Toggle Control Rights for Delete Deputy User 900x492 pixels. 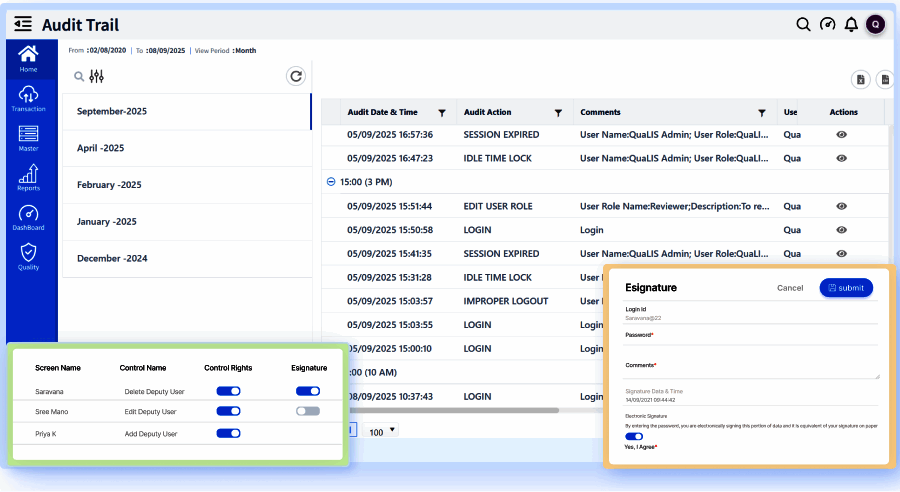click(x=228, y=392)
